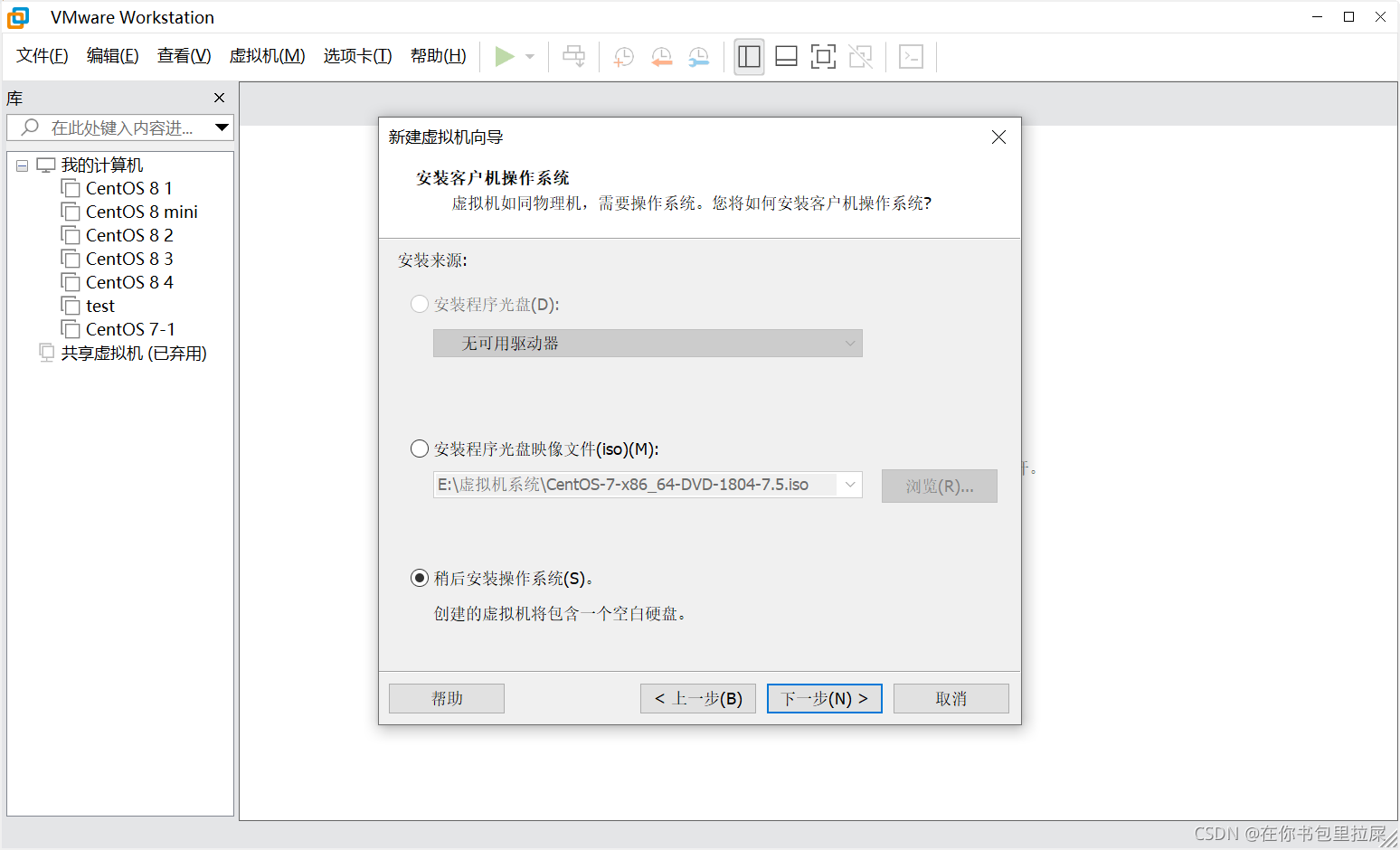Select the 'CentOS 7-1' label
This screenshot has height=850, width=1400.
pos(130,329)
